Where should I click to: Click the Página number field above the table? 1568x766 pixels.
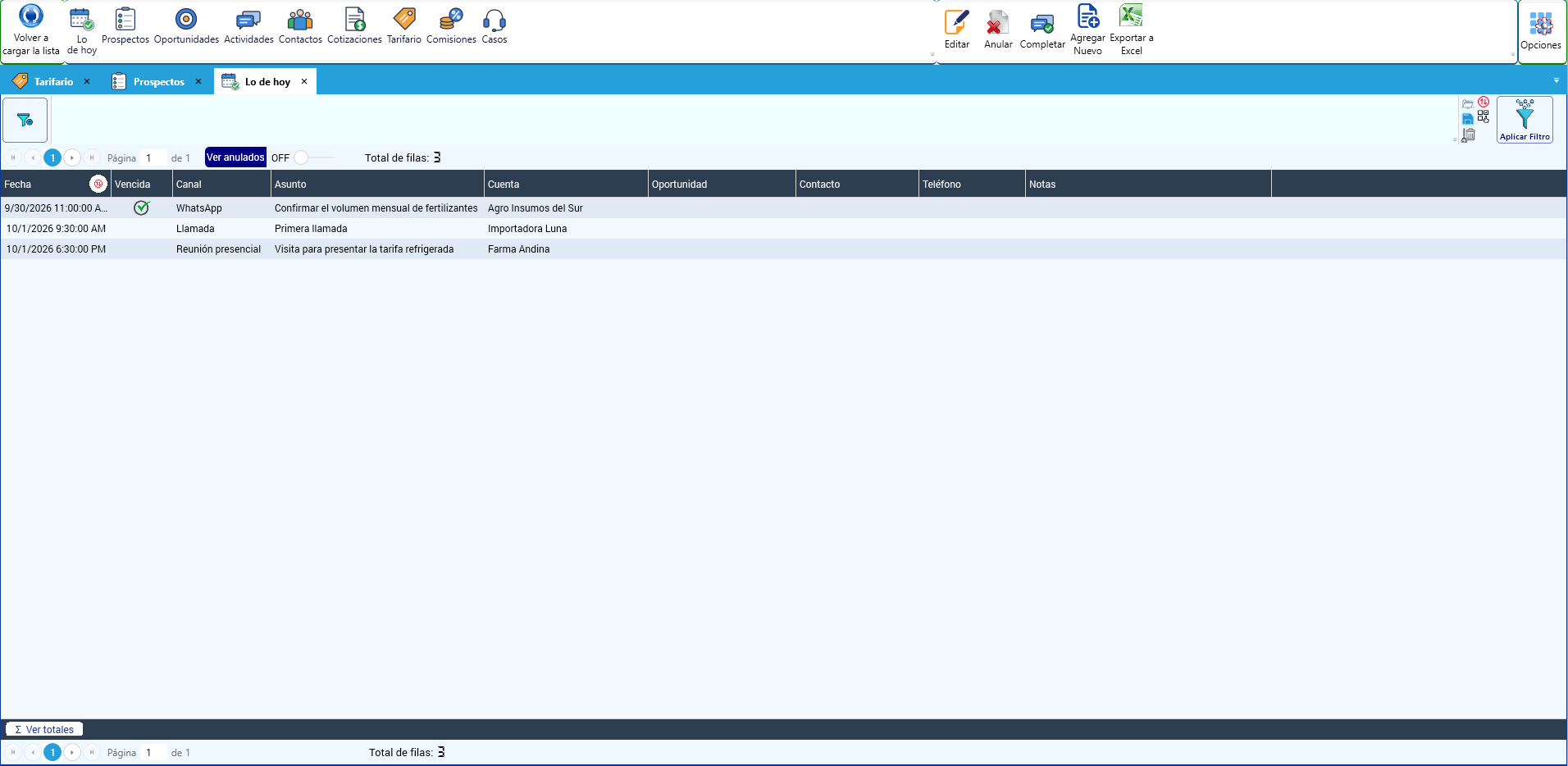point(153,157)
